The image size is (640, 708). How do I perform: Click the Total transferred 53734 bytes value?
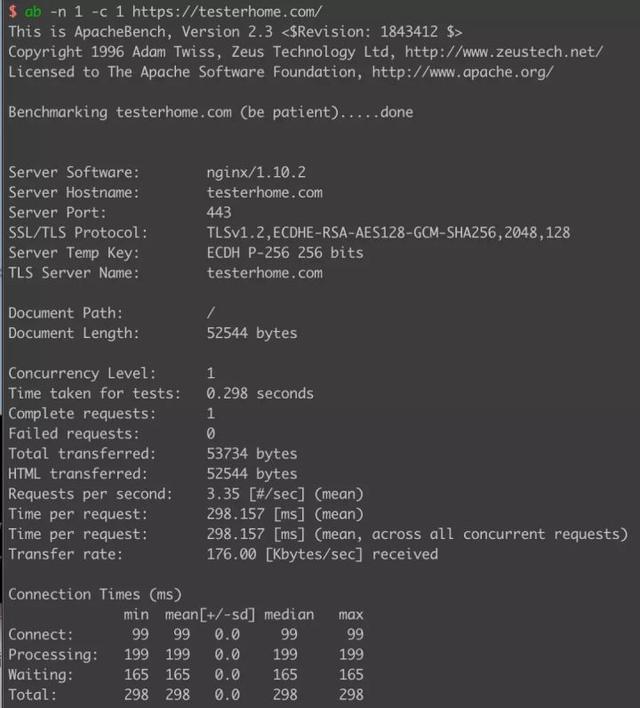point(252,453)
